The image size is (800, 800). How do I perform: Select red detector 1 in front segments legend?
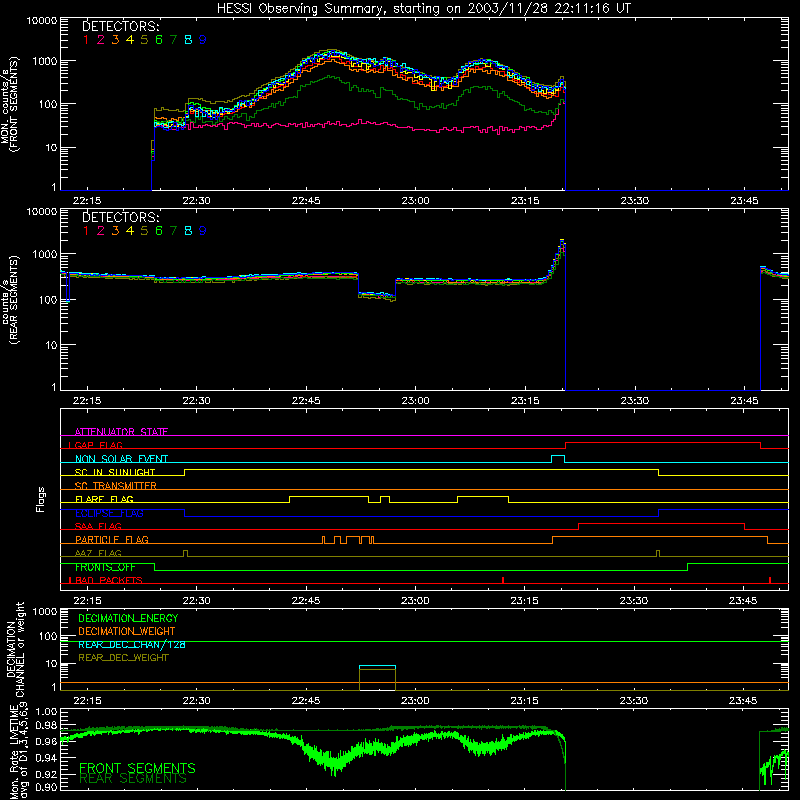click(x=86, y=40)
